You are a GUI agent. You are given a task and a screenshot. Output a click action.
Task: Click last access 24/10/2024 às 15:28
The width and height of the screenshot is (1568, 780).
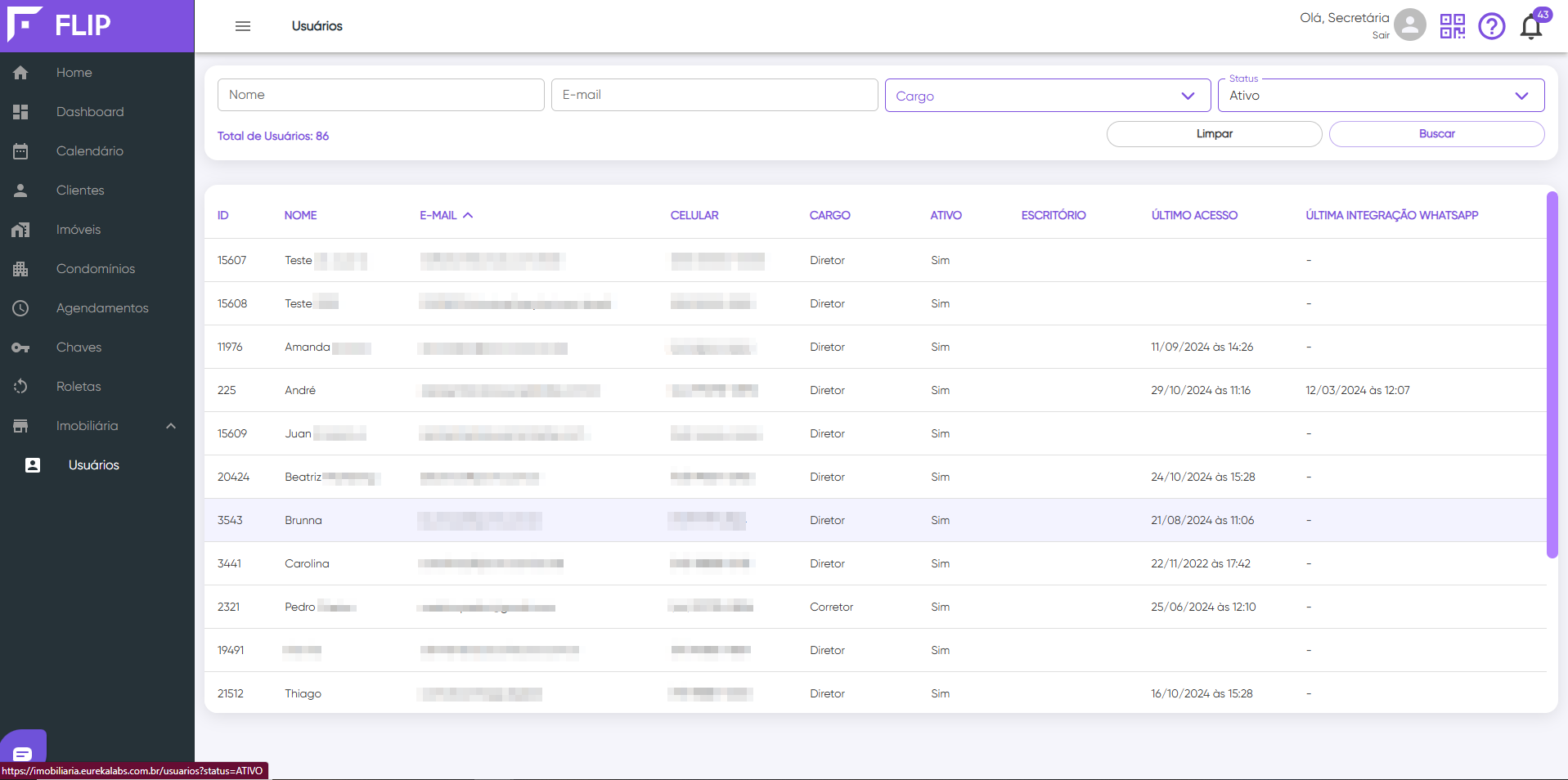[x=1202, y=477]
